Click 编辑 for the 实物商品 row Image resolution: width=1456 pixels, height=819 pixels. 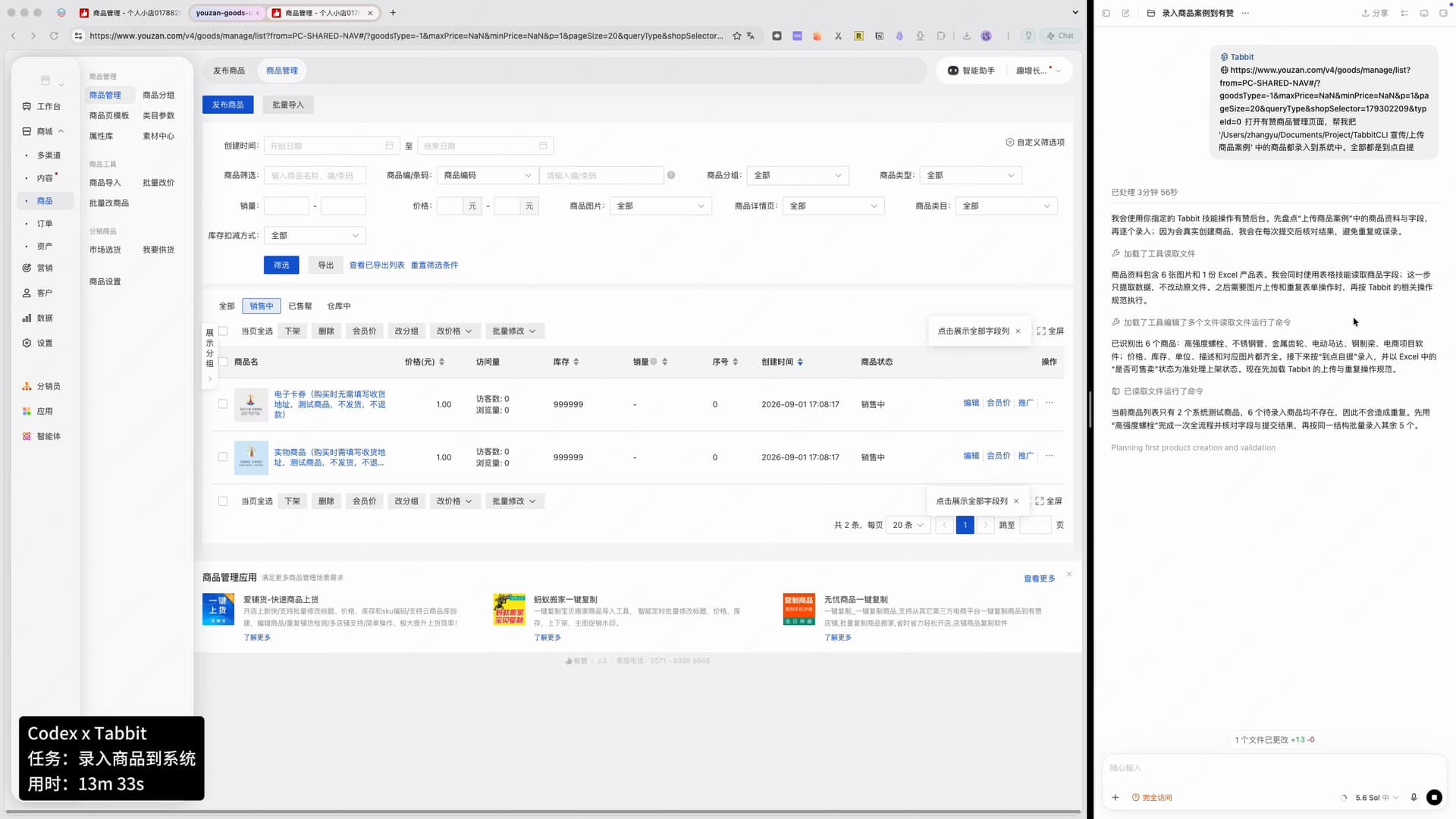pos(971,456)
